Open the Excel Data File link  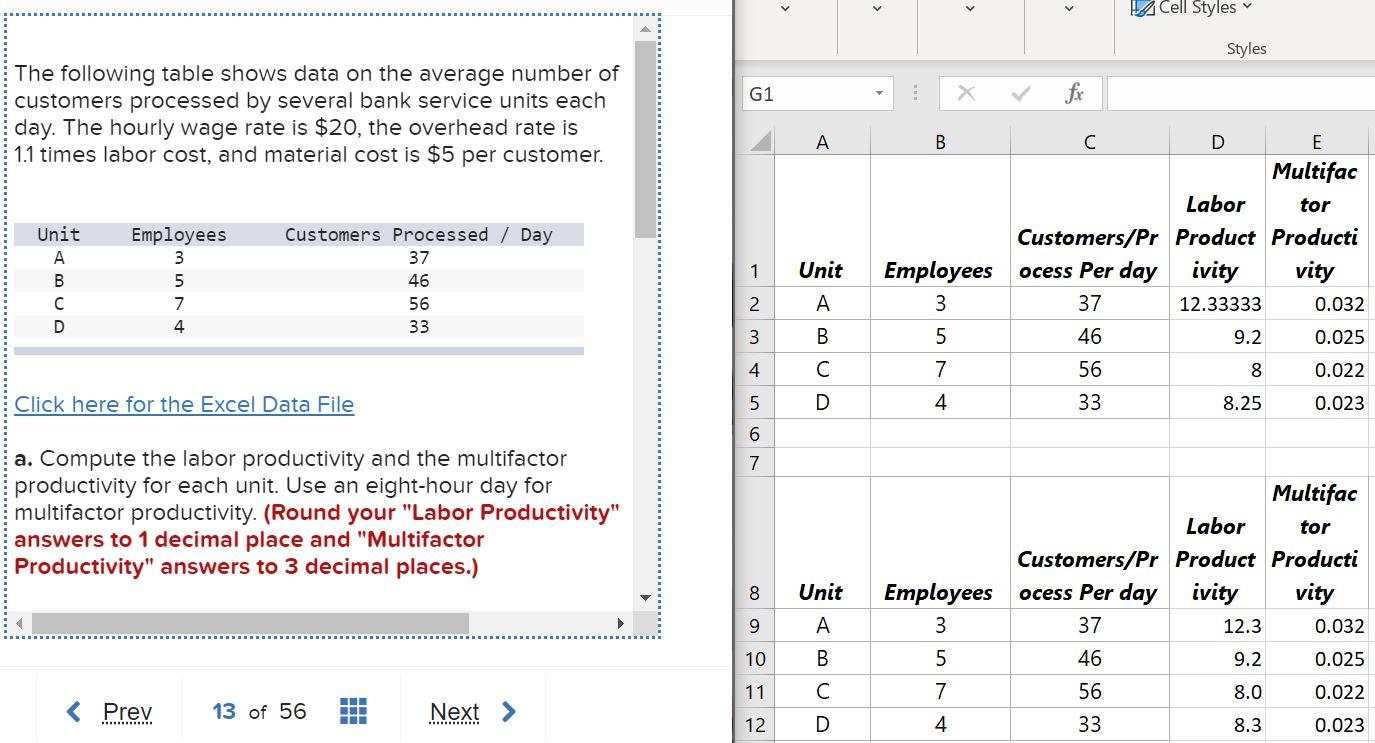(184, 404)
